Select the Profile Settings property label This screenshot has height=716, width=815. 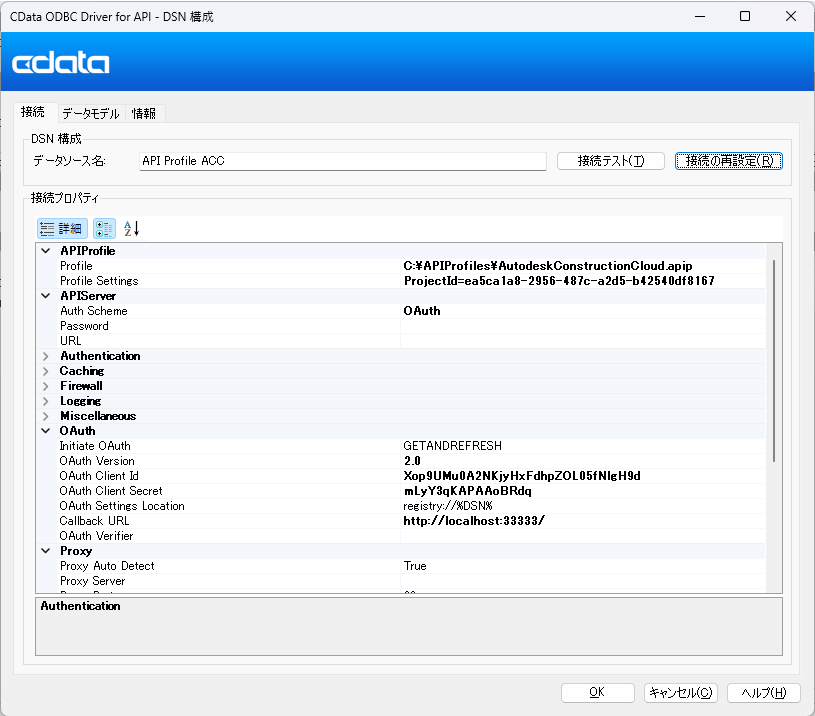tap(99, 281)
